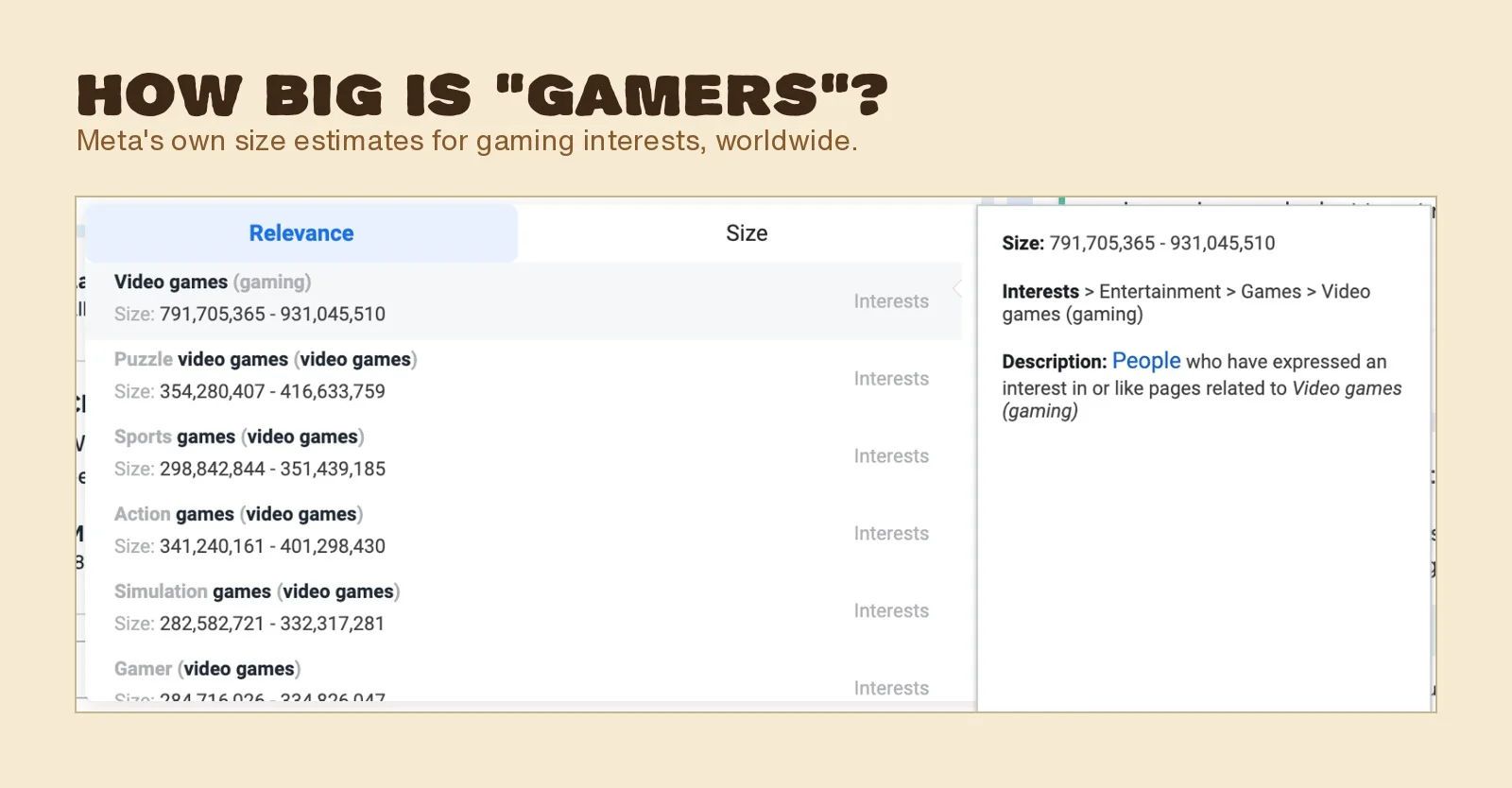The height and width of the screenshot is (788, 1512).
Task: Click size range 341,240,161 - 401,298,430
Action: pyautogui.click(x=272, y=546)
